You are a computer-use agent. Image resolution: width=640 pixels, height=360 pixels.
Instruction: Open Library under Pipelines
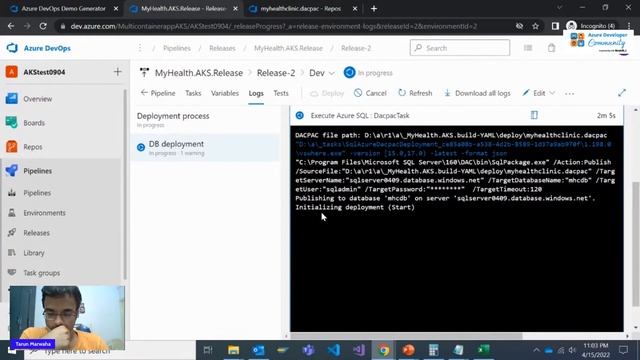tap(33, 253)
